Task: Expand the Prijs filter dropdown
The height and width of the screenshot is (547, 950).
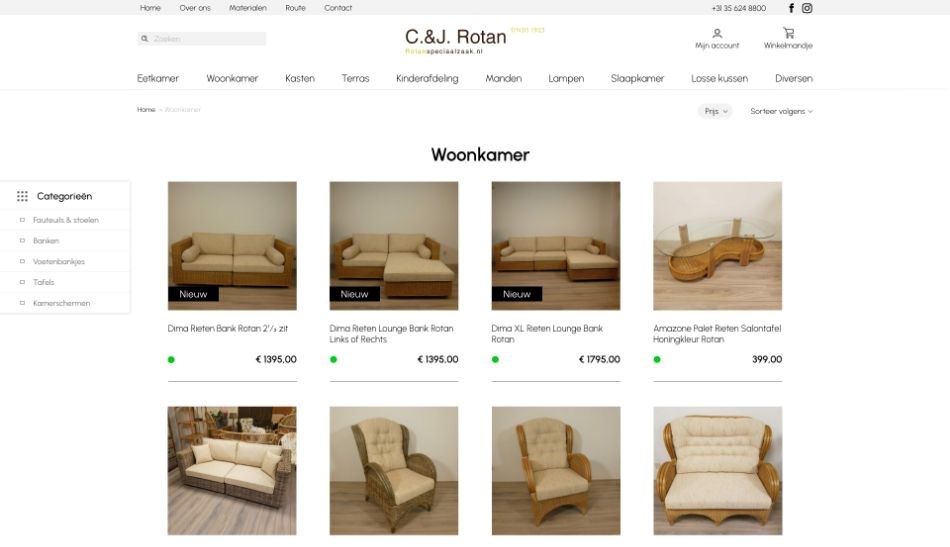Action: tap(716, 111)
